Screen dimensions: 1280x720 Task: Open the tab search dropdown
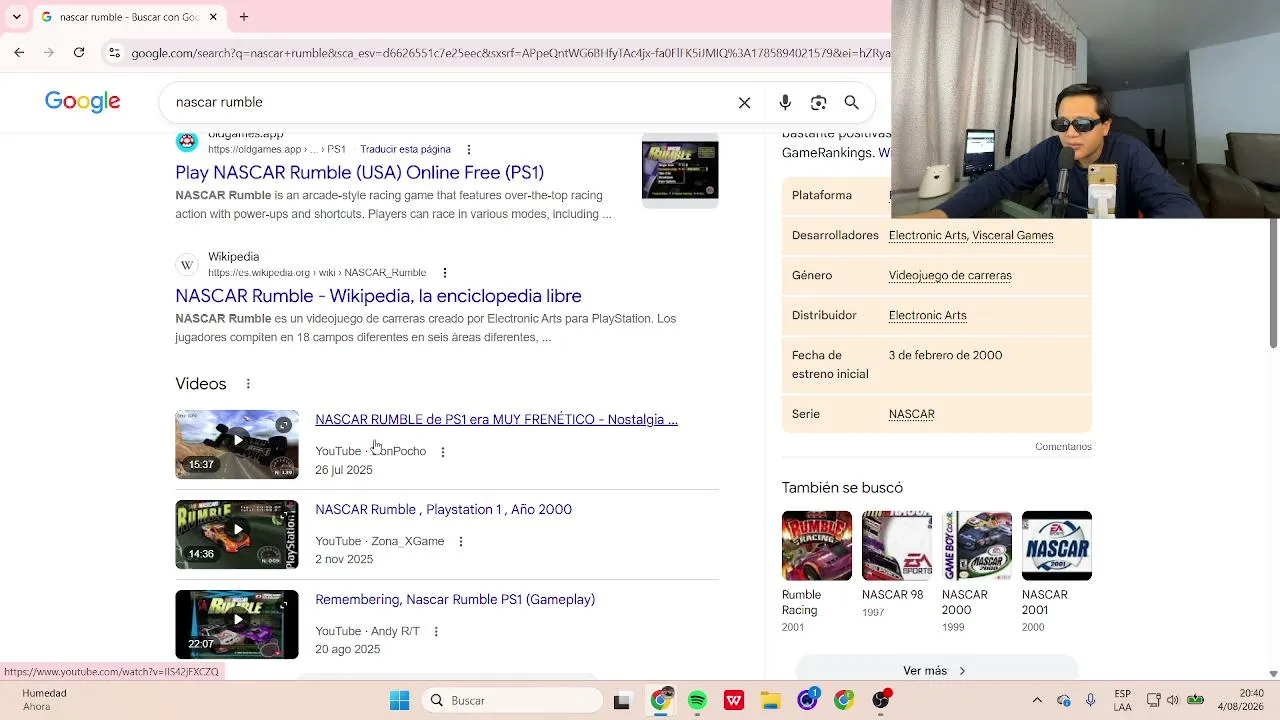(x=18, y=17)
